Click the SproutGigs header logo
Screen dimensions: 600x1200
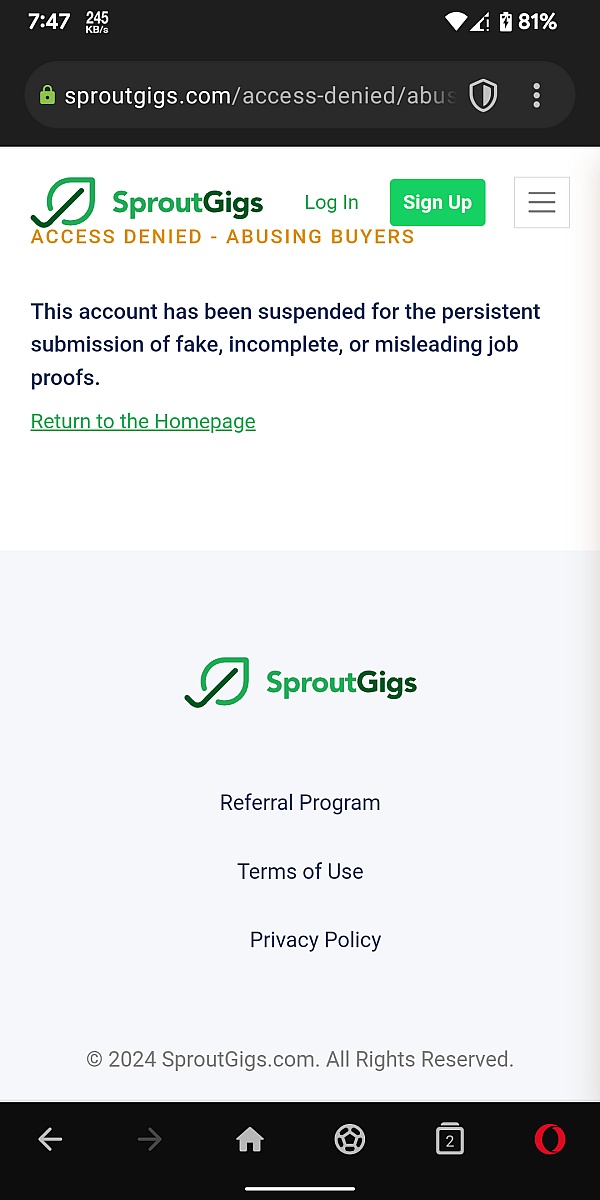147,202
